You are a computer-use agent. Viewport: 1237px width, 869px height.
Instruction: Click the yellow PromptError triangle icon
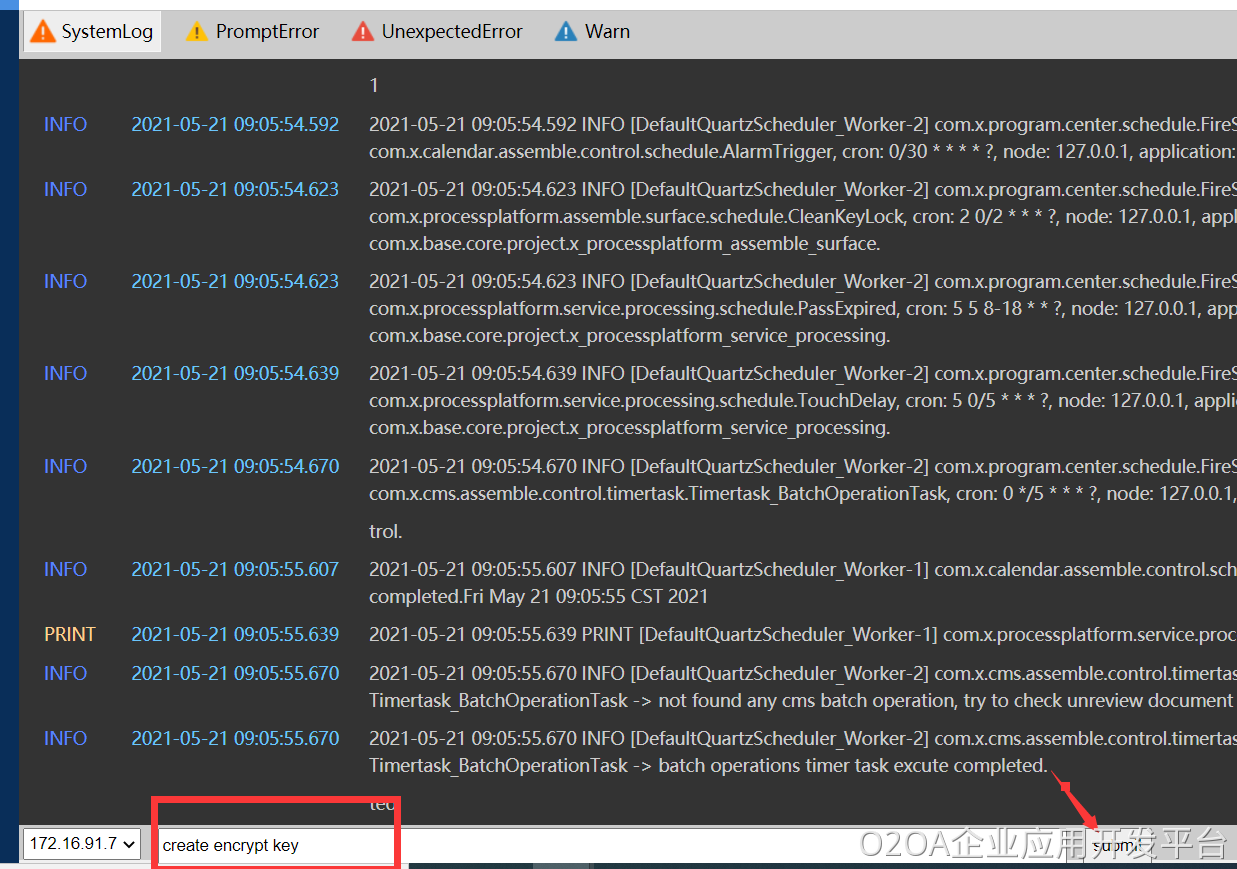[197, 32]
